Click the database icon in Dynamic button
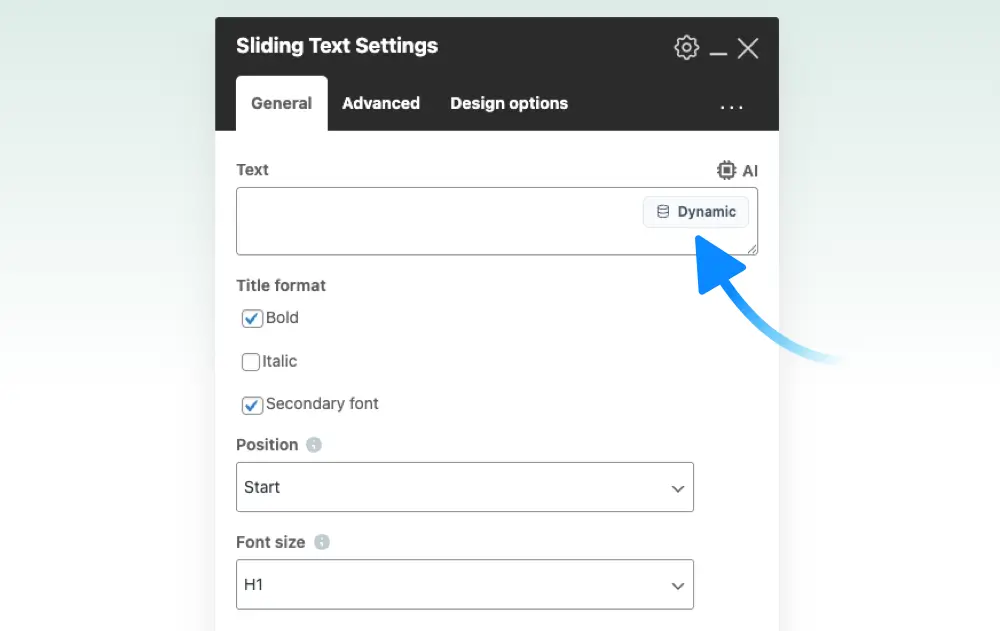 coord(663,212)
